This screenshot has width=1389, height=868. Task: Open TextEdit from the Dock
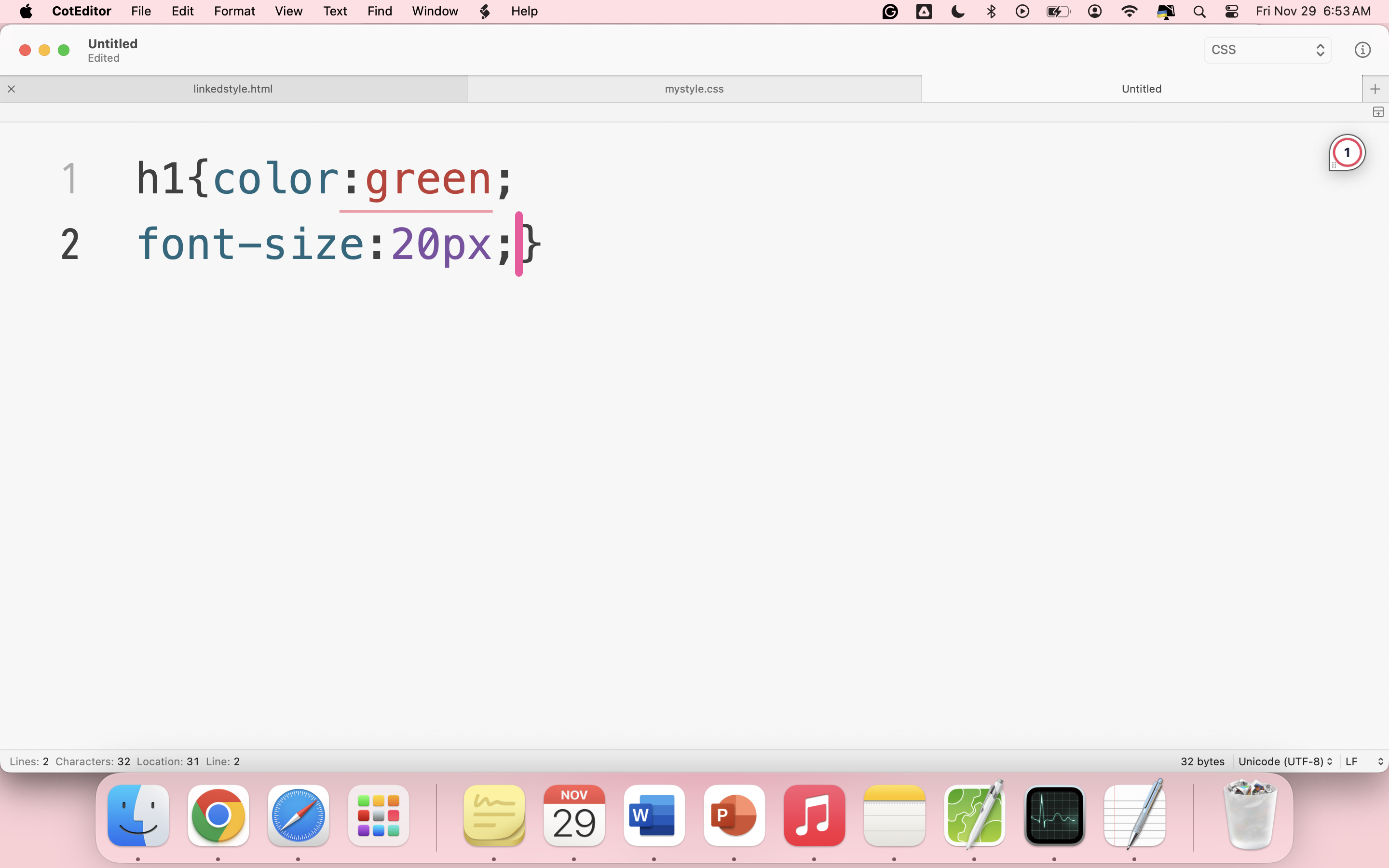tap(1135, 815)
